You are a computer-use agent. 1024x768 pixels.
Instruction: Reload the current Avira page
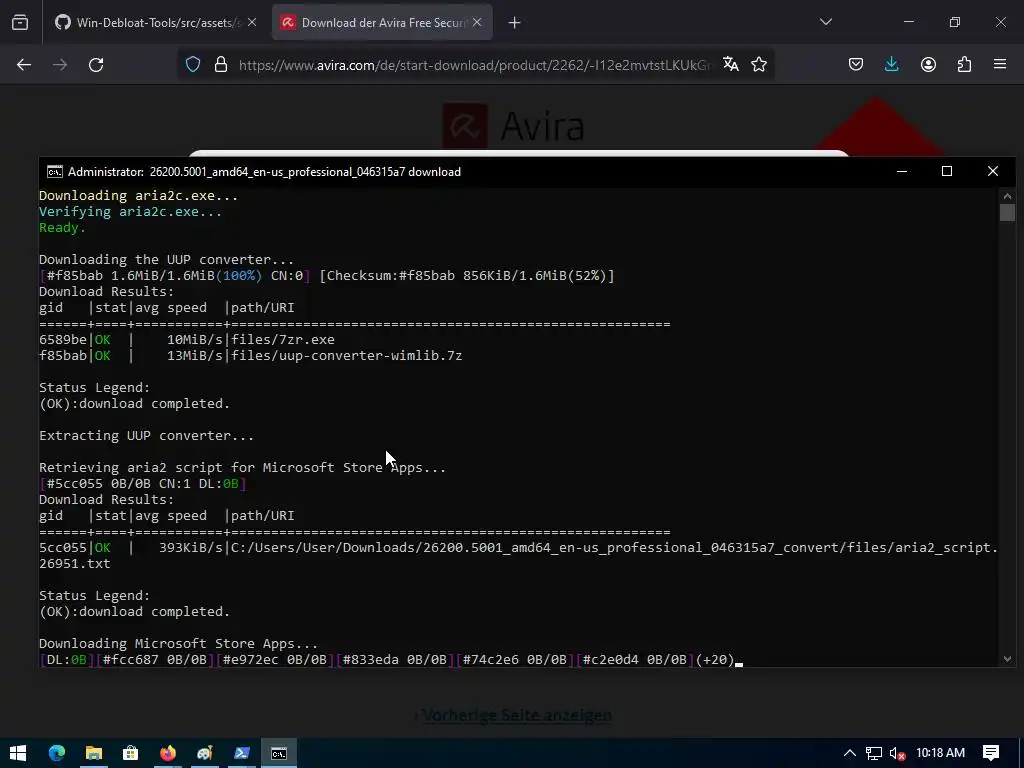pos(96,65)
